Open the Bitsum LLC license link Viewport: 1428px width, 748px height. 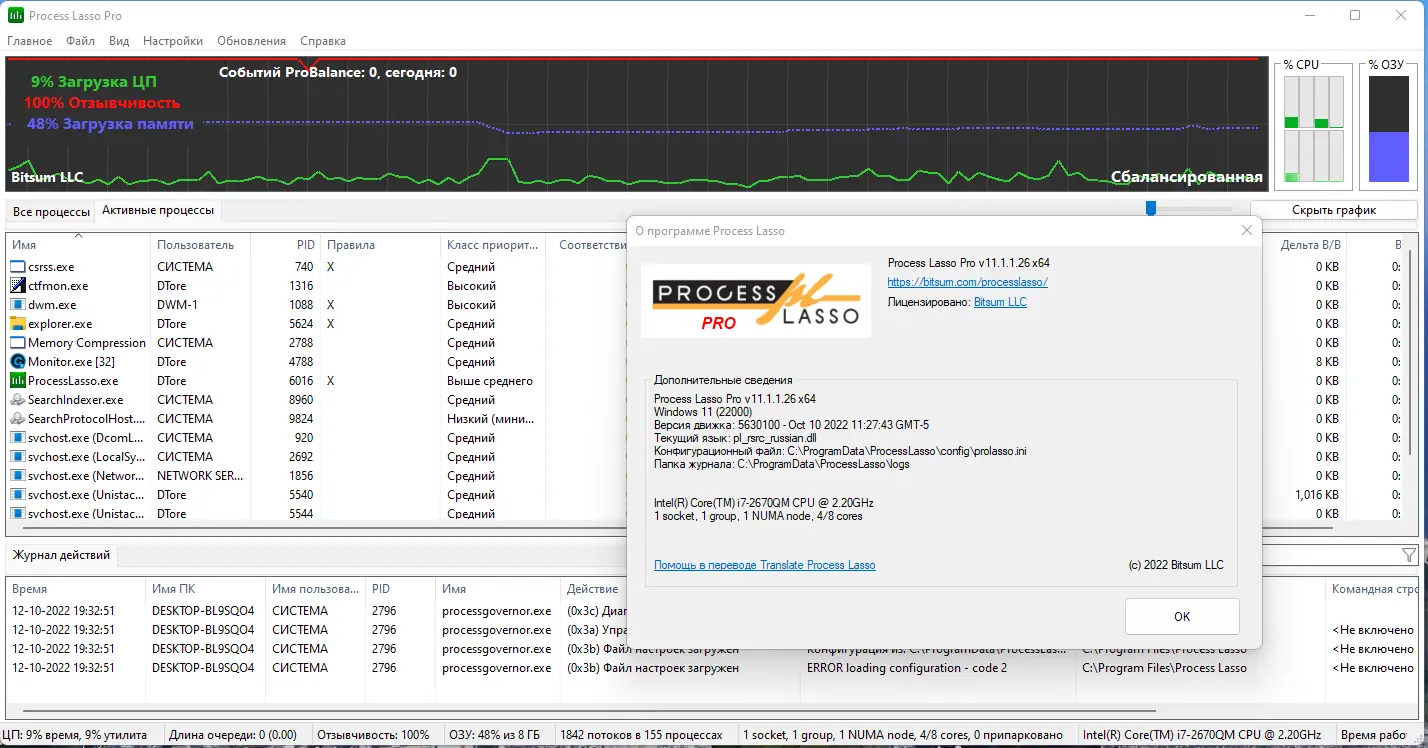coord(1000,302)
